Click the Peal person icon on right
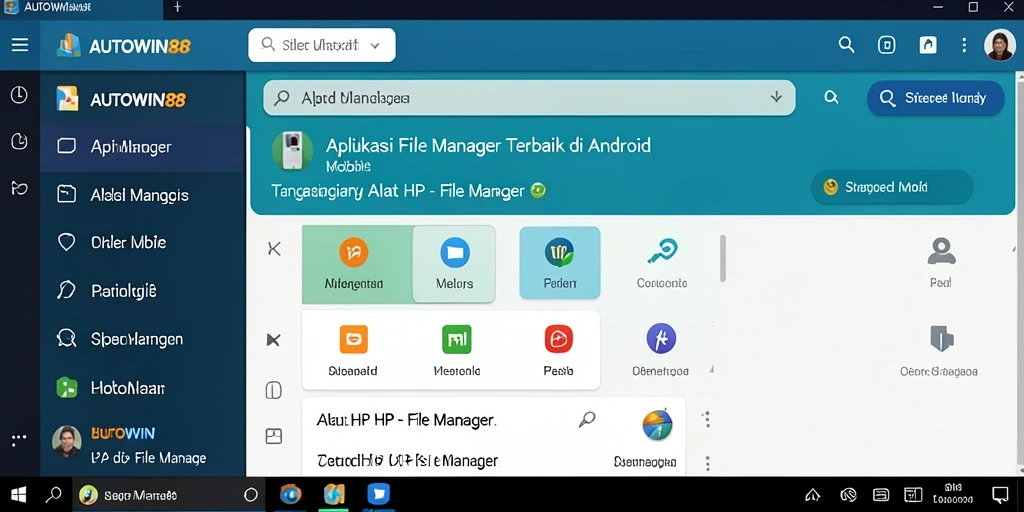The width and height of the screenshot is (1024, 512). (x=941, y=251)
